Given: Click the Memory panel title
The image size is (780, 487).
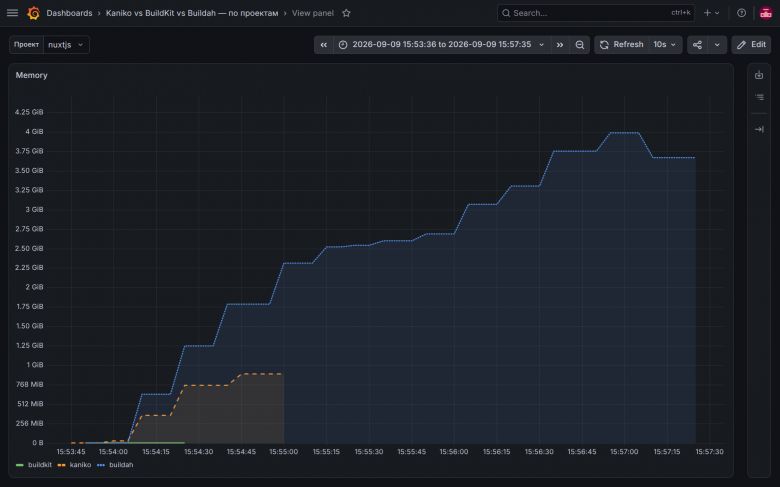Looking at the screenshot, I should pos(31,75).
